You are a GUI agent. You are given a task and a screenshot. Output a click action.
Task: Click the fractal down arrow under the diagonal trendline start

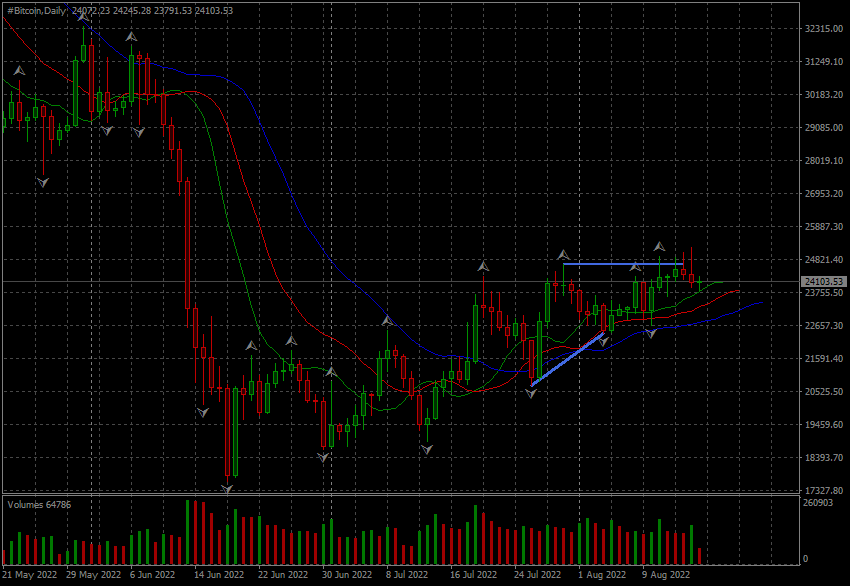click(x=531, y=393)
